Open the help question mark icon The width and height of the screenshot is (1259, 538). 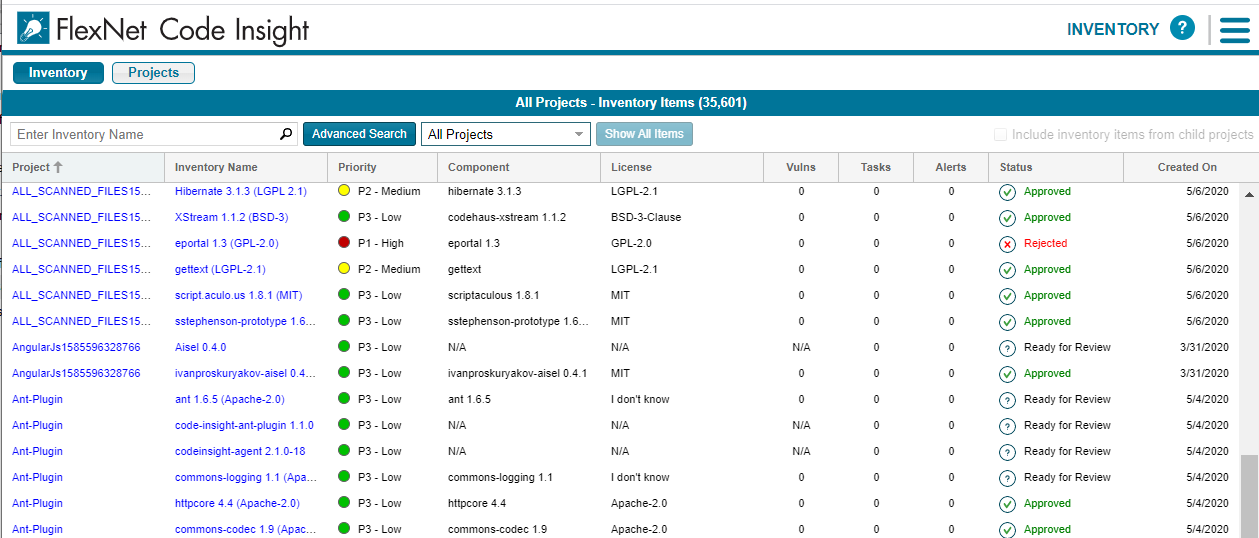tap(1183, 28)
